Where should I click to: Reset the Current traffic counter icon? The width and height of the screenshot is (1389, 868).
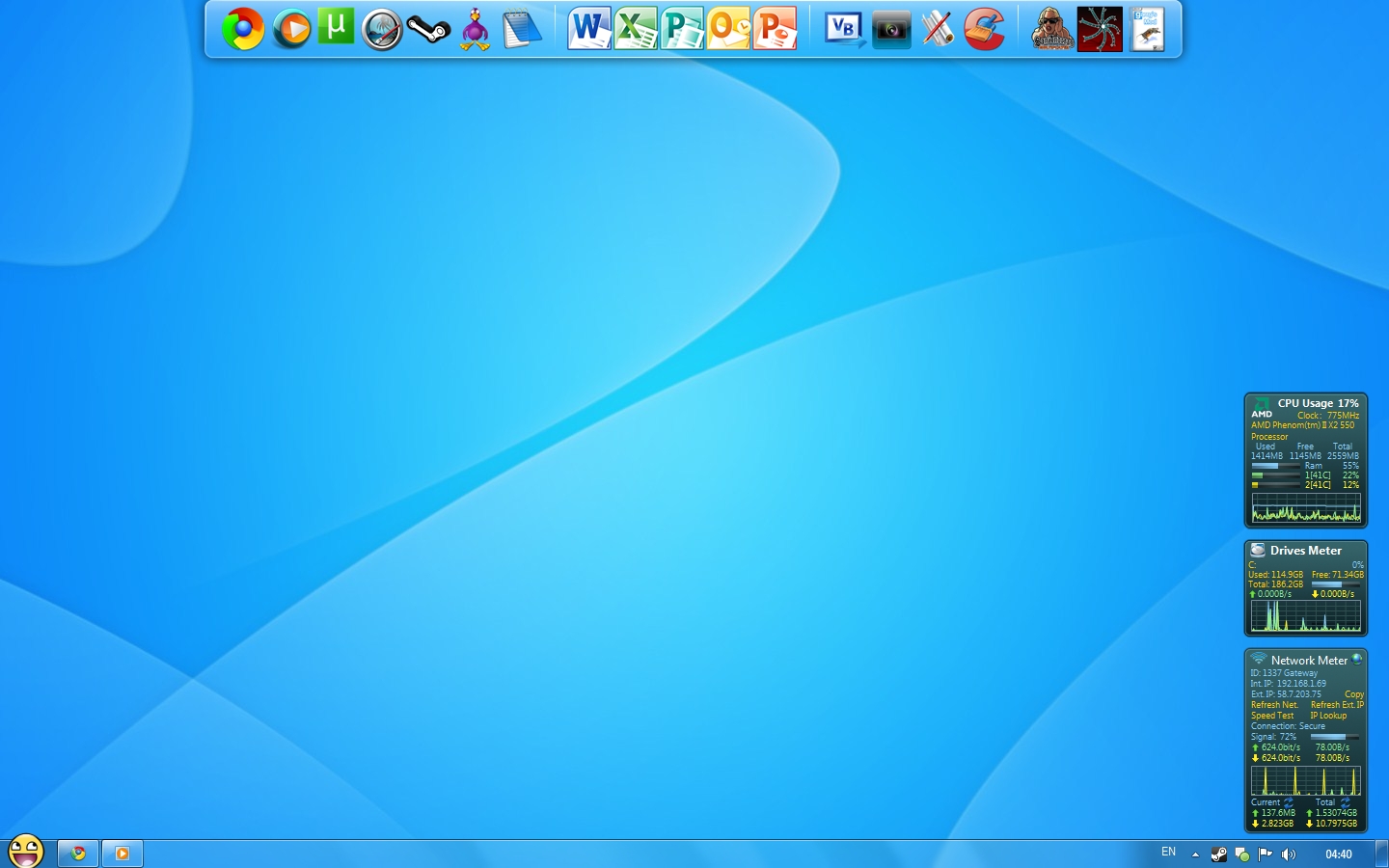pos(1289,801)
